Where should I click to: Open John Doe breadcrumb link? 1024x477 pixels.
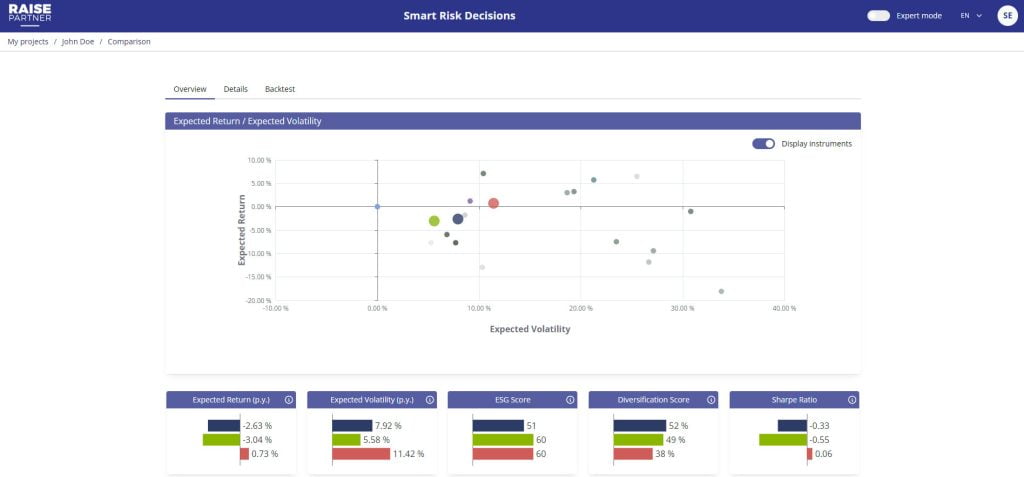click(x=78, y=42)
